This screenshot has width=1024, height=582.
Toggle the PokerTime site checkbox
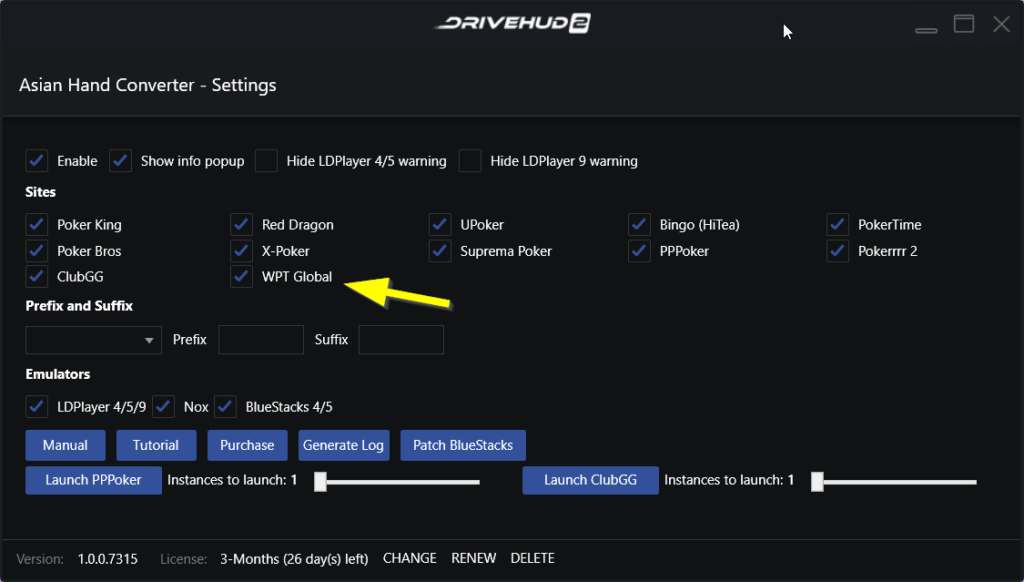pyautogui.click(x=838, y=225)
